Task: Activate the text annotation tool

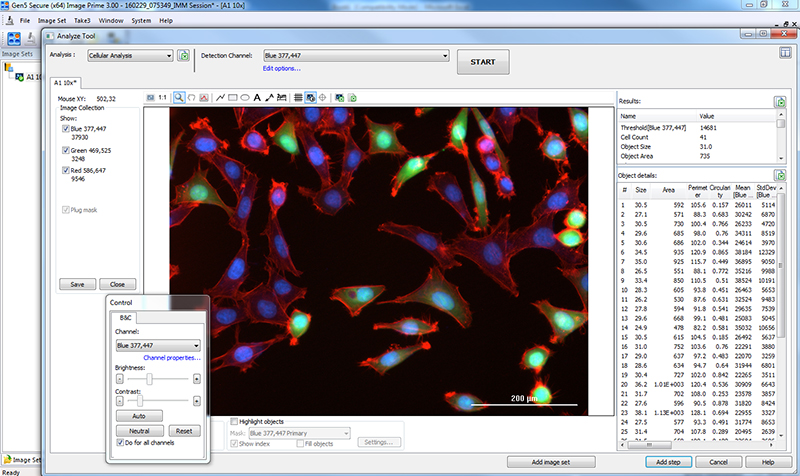Action: 257,97
